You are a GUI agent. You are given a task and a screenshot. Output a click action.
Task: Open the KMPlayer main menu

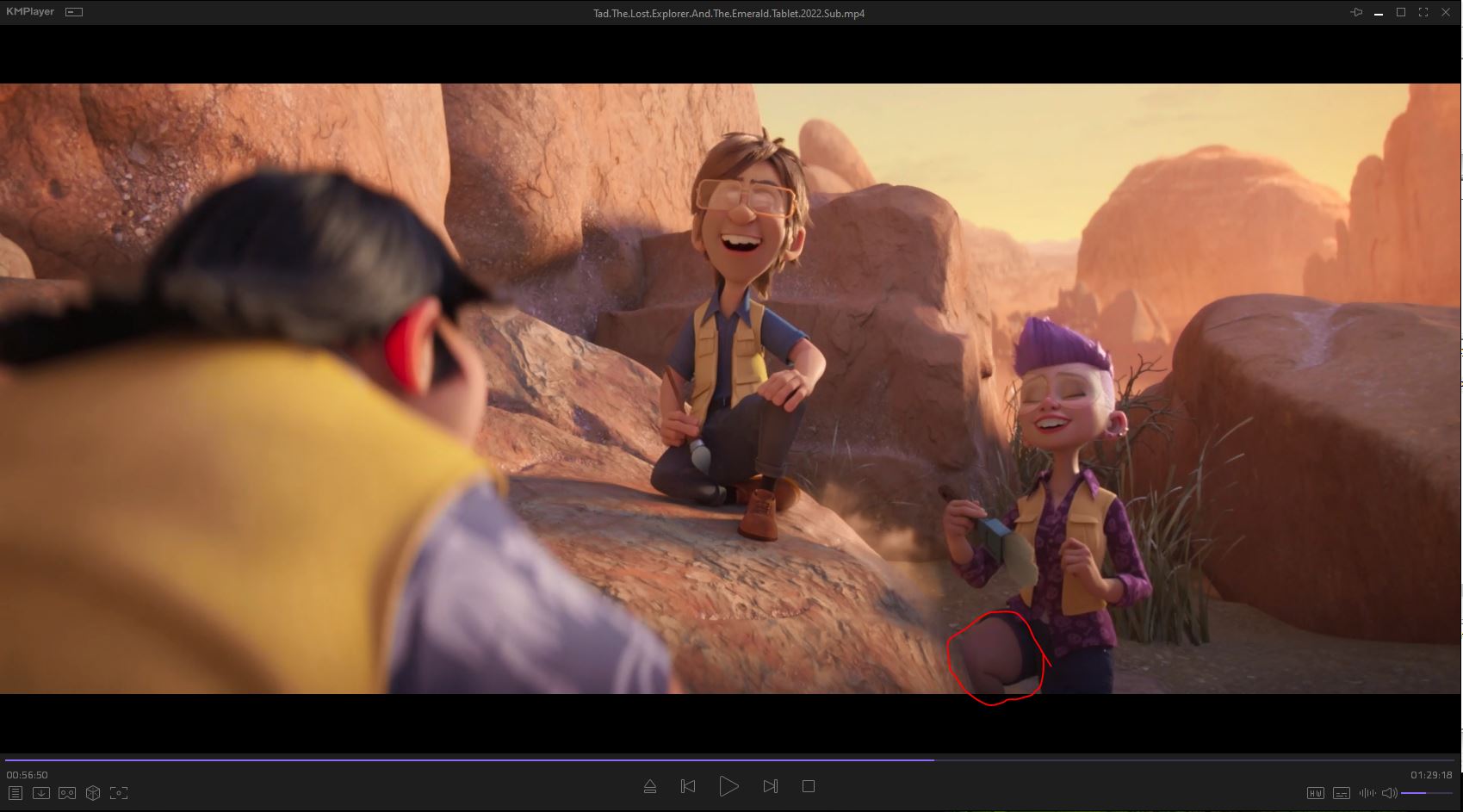[x=29, y=12]
